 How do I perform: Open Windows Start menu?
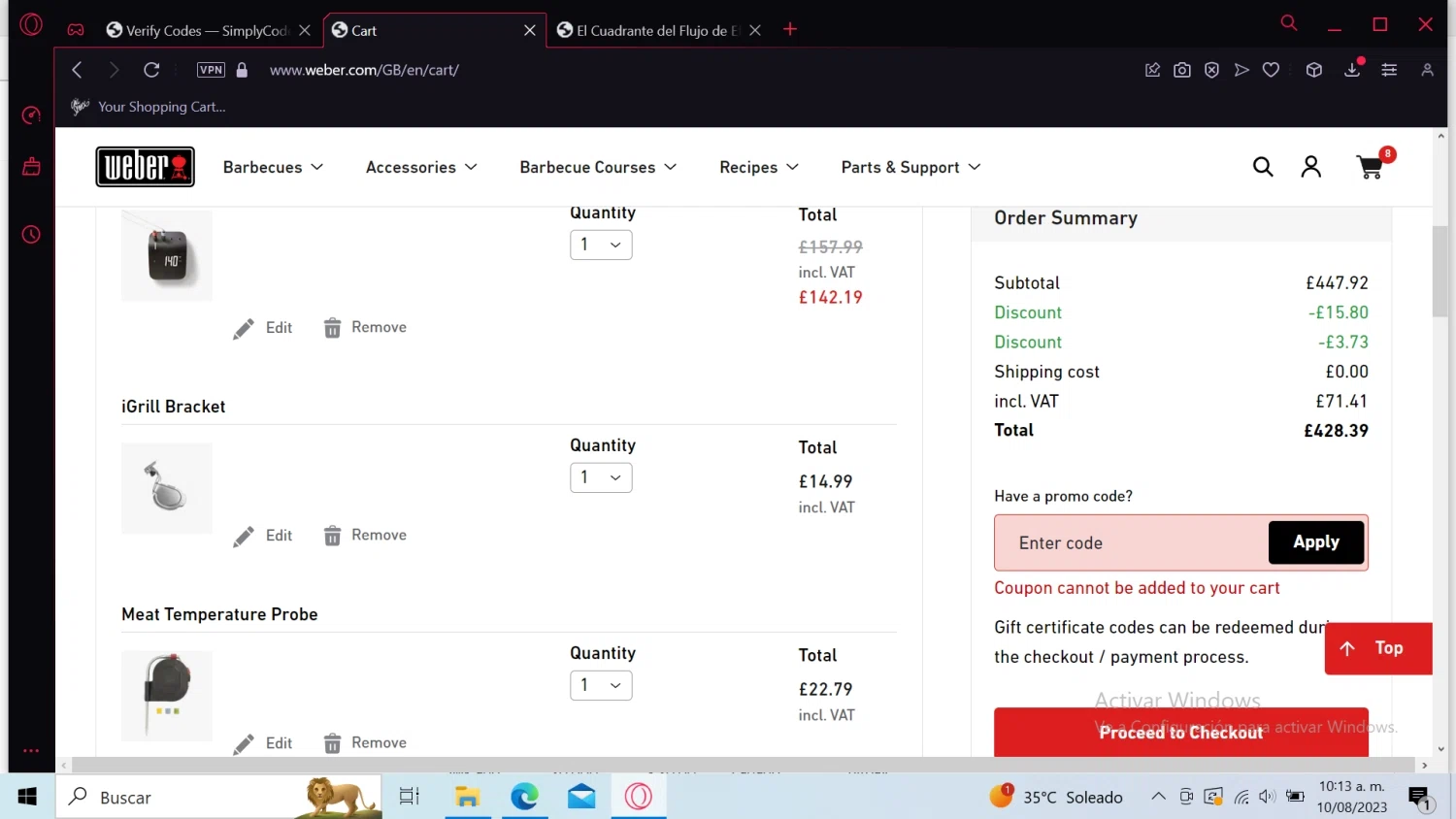click(x=27, y=797)
